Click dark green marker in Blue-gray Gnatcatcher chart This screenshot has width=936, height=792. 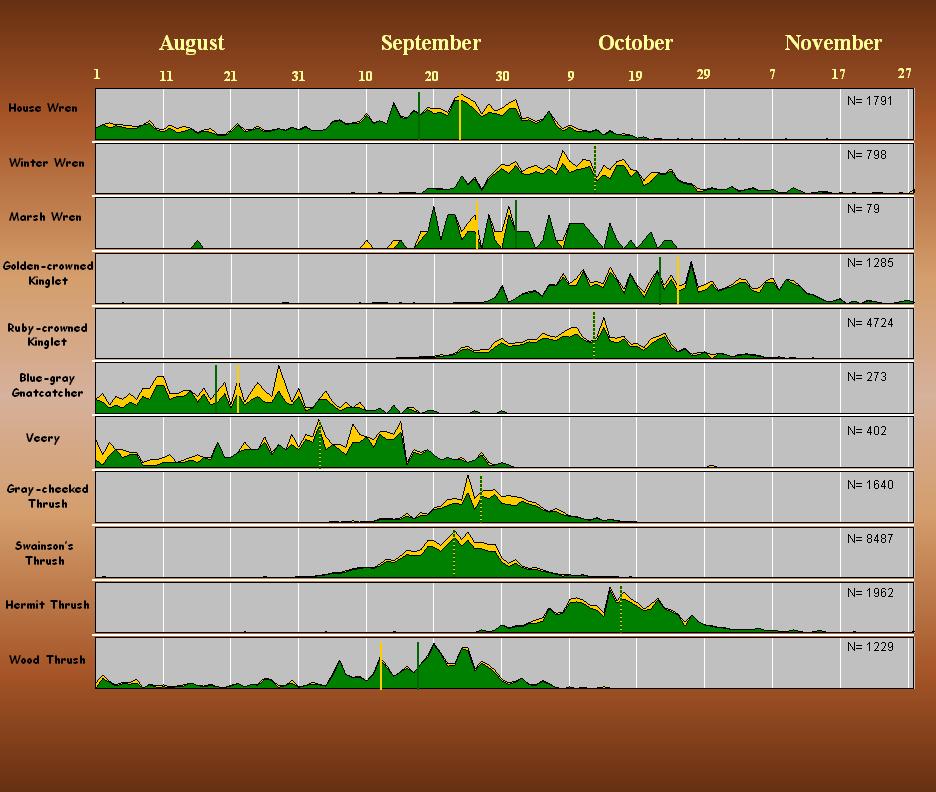[216, 386]
